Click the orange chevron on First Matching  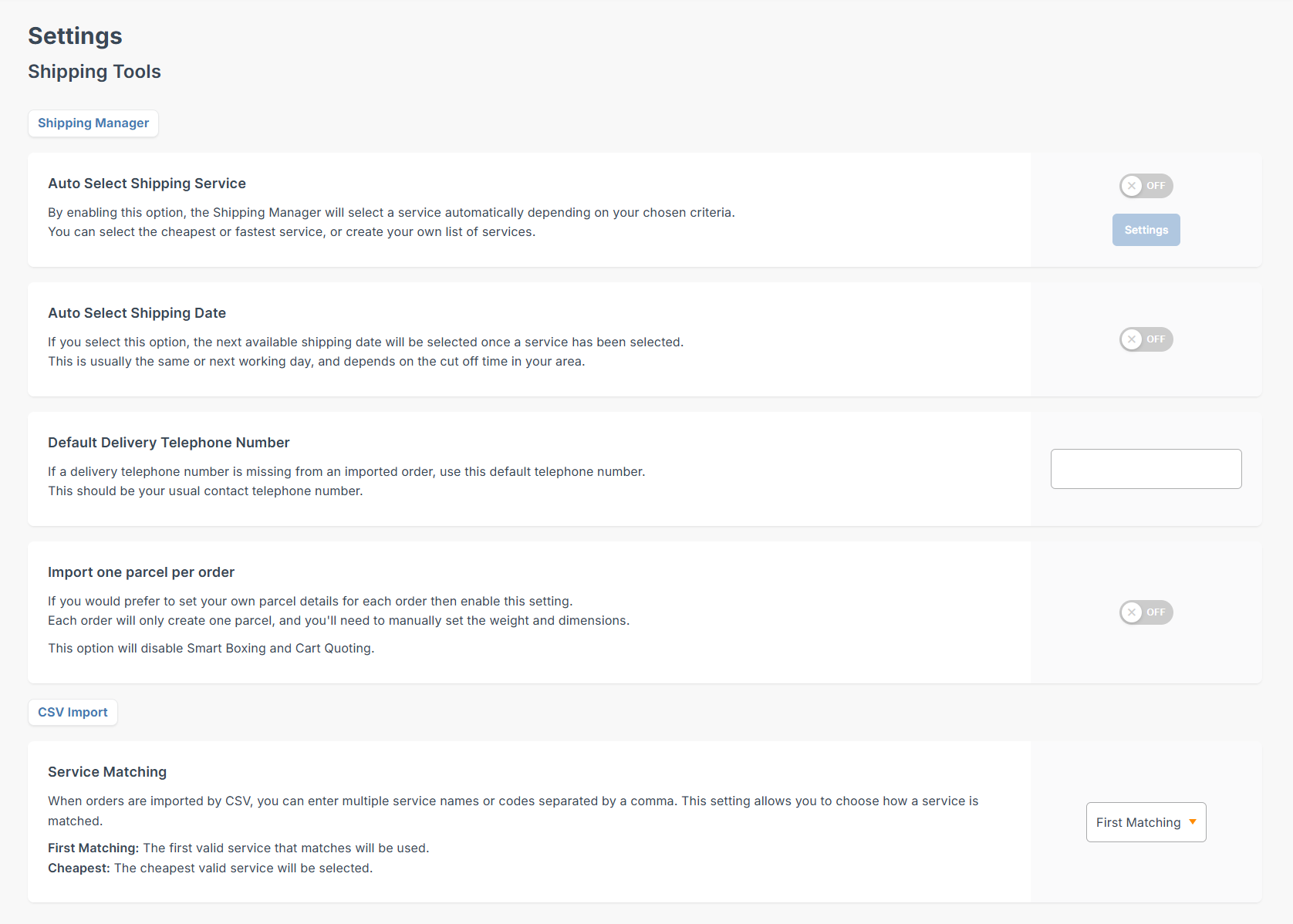[x=1193, y=822]
